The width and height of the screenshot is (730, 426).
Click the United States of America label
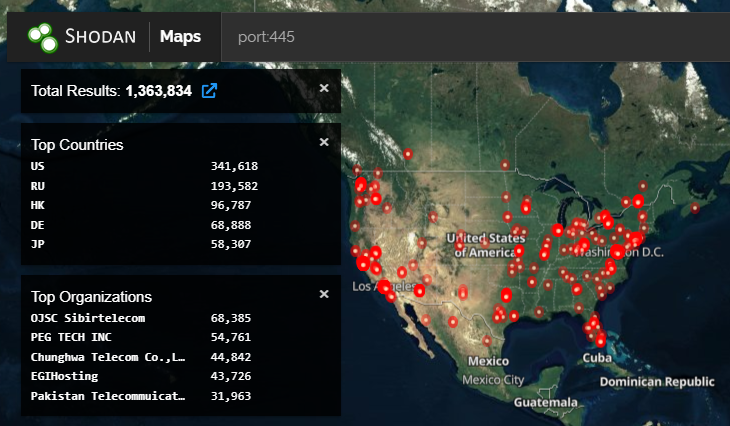coord(486,245)
